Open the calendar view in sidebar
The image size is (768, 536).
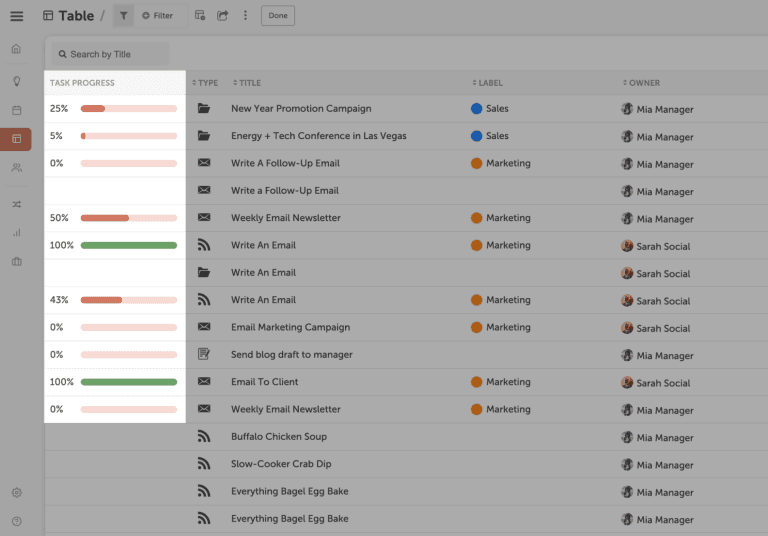coord(16,110)
